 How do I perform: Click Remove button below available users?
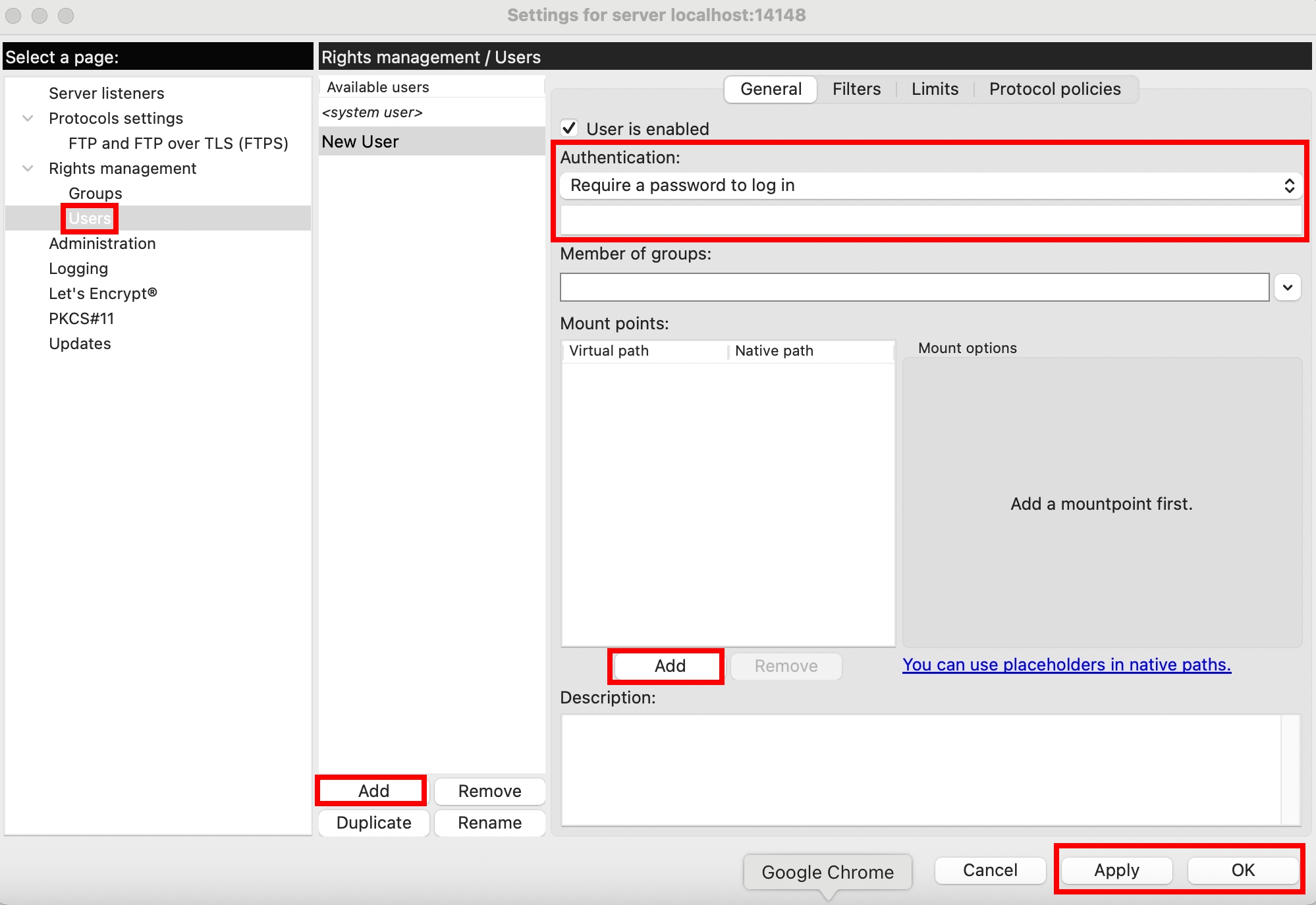[489, 791]
